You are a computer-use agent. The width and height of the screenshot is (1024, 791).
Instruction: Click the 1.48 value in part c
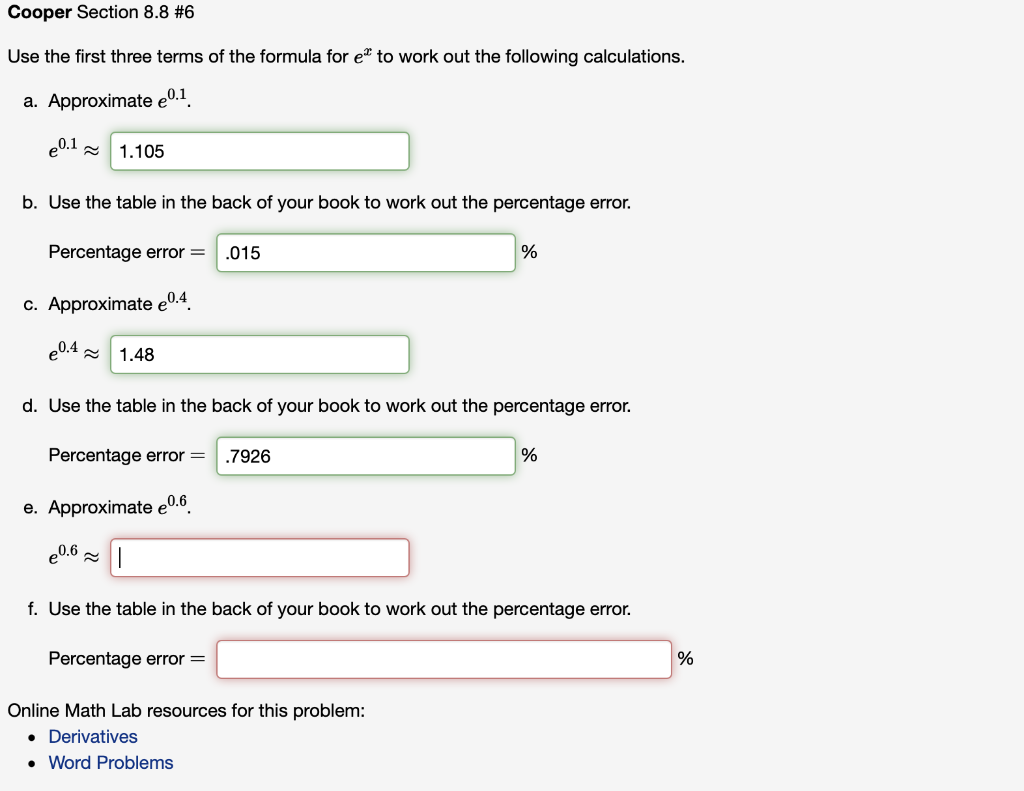[134, 354]
